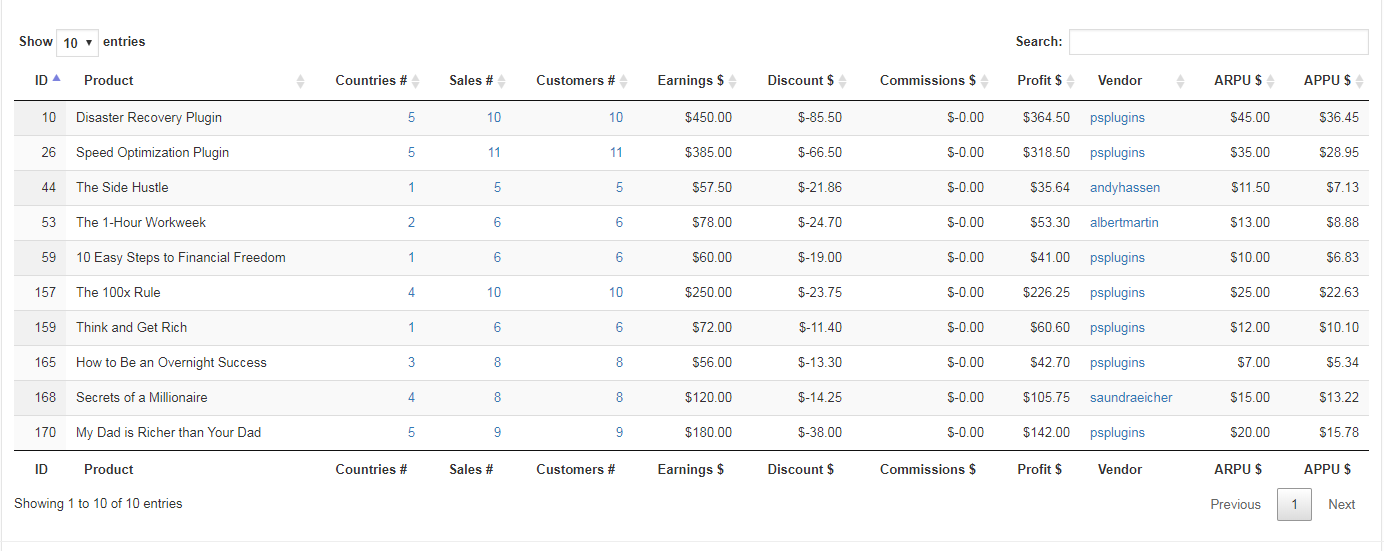Sort by Earnings $ sort icon
1391x551 pixels.
[732, 81]
